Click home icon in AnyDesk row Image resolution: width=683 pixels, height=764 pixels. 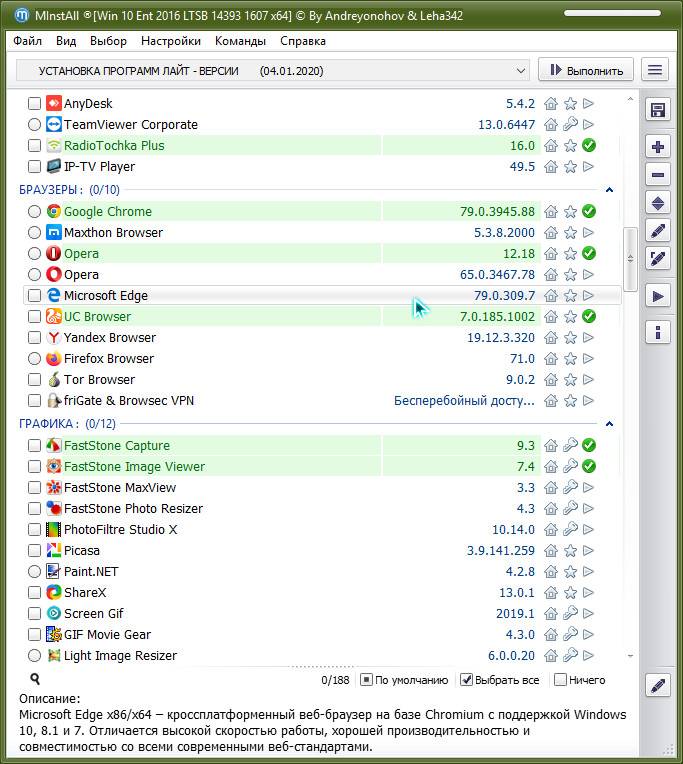pyautogui.click(x=551, y=104)
